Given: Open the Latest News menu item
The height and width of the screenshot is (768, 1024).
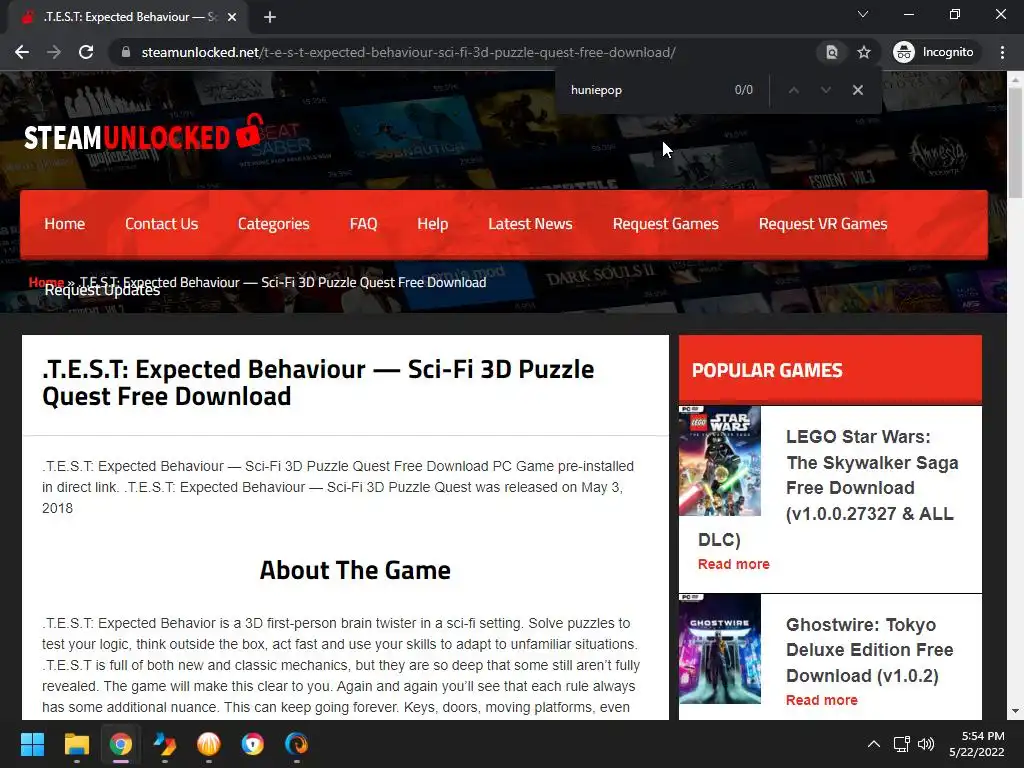Looking at the screenshot, I should tap(530, 224).
